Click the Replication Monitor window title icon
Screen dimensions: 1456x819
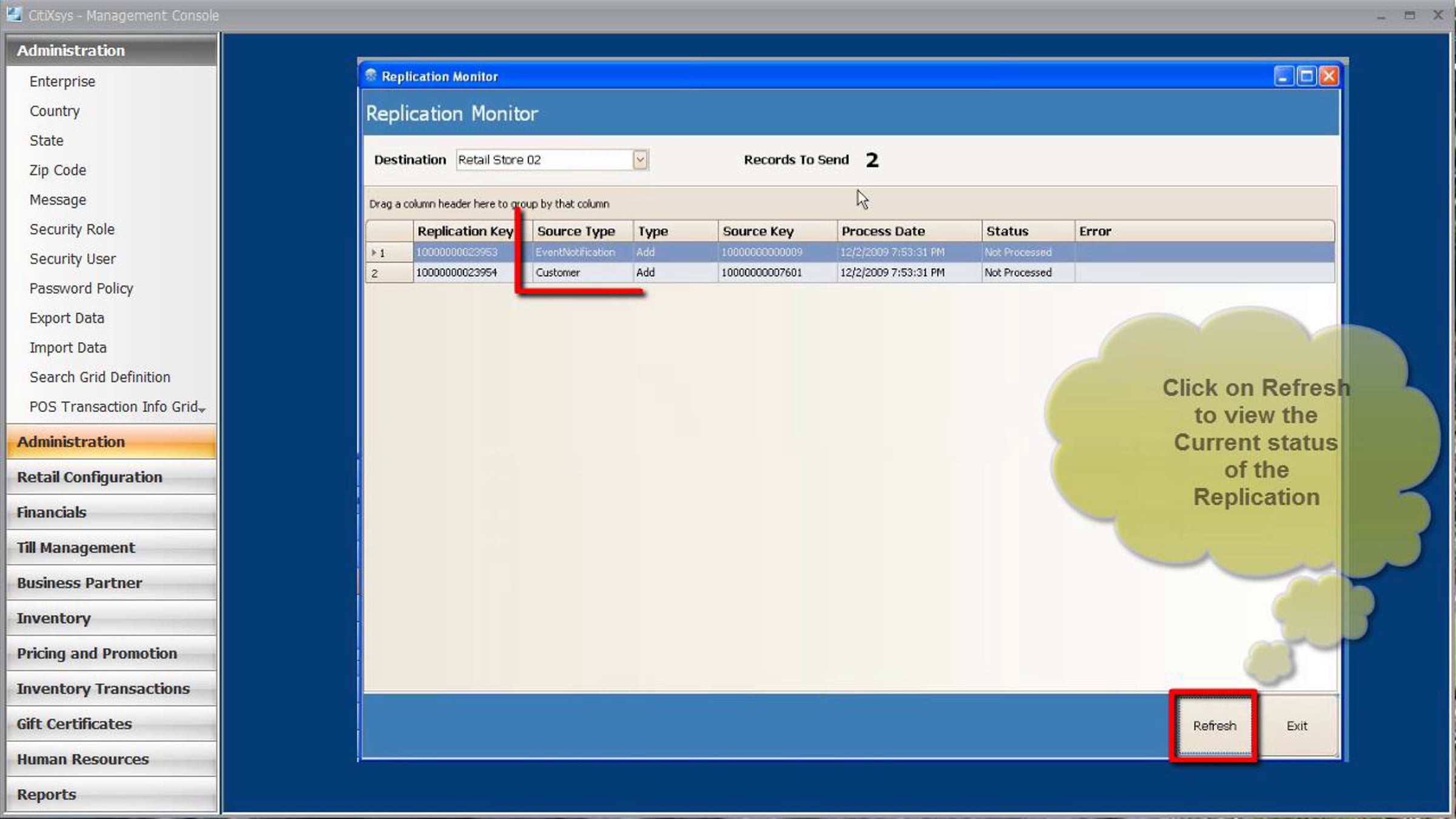[371, 76]
